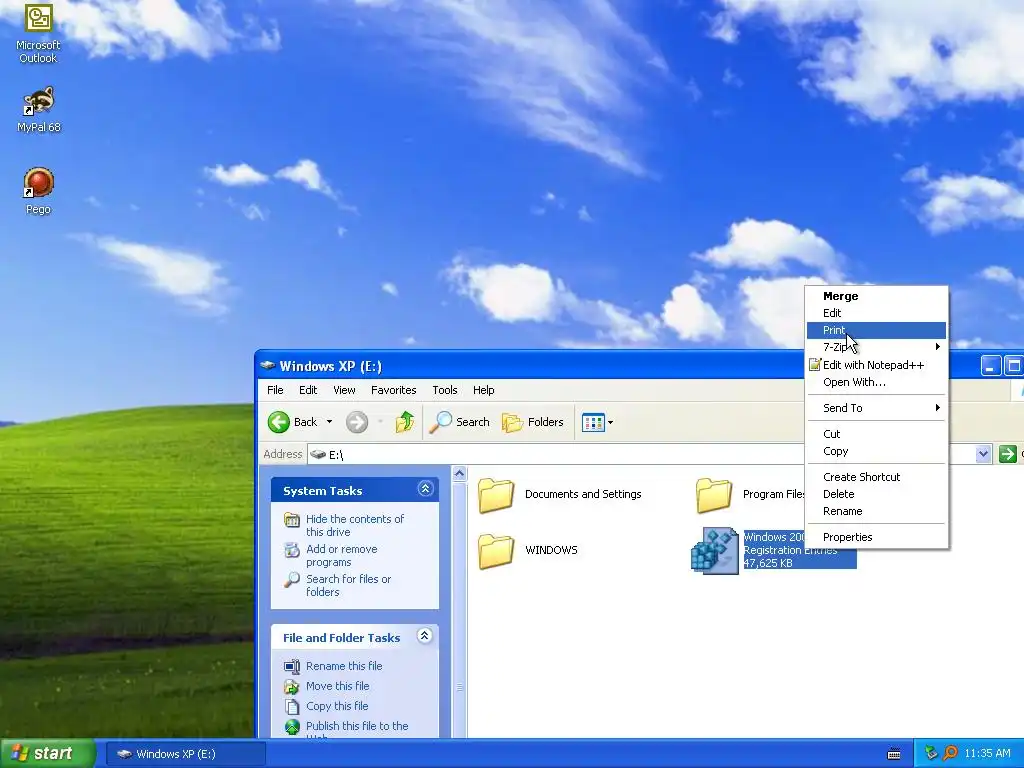1024x768 pixels.
Task: Open the Start menu
Action: pyautogui.click(x=48, y=754)
